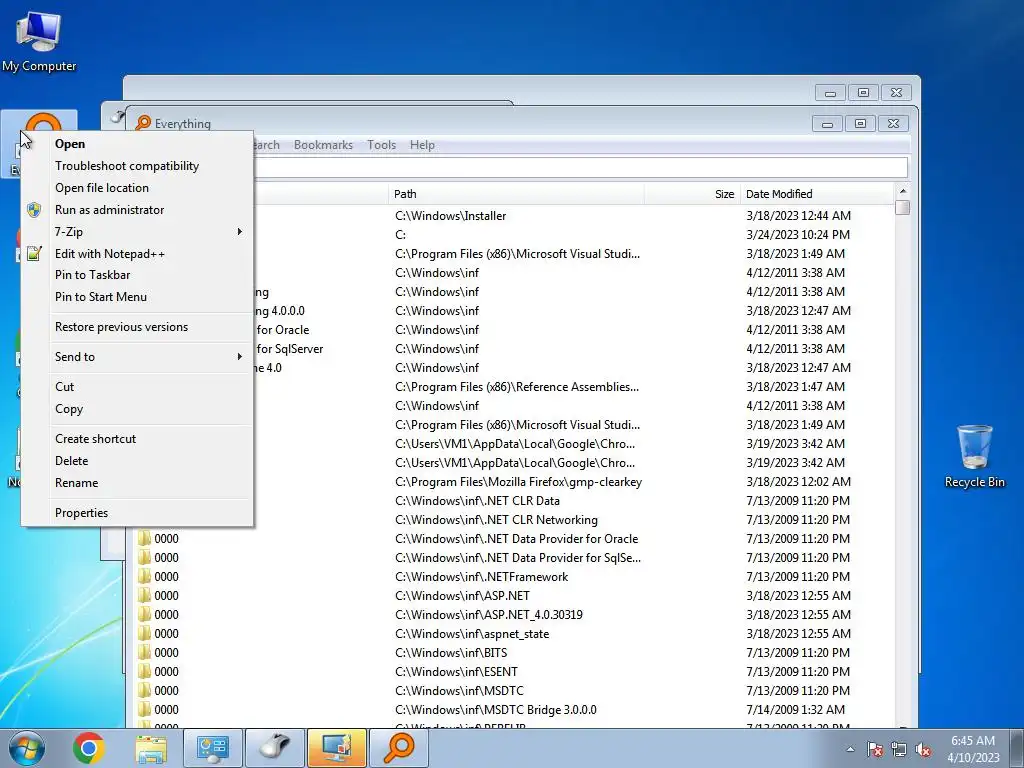
Task: Click path C:\Windows\Installer
Action: [451, 216]
